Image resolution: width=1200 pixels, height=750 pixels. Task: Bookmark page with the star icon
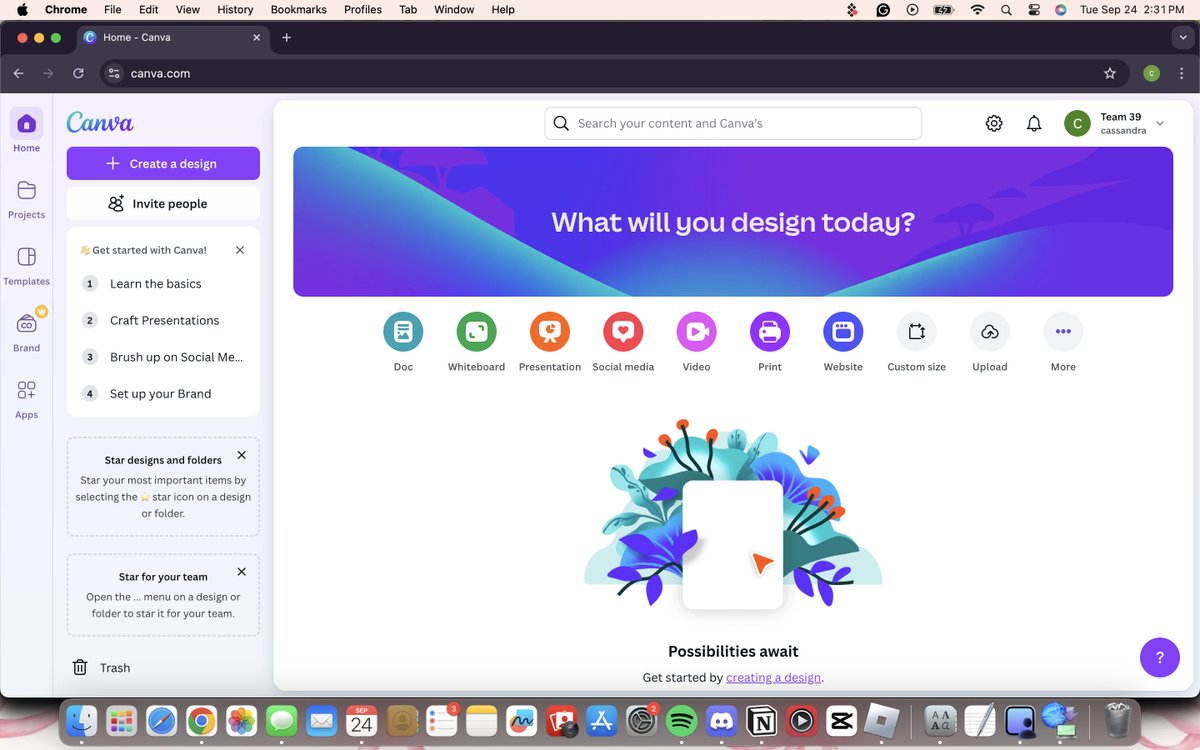[x=1109, y=73]
